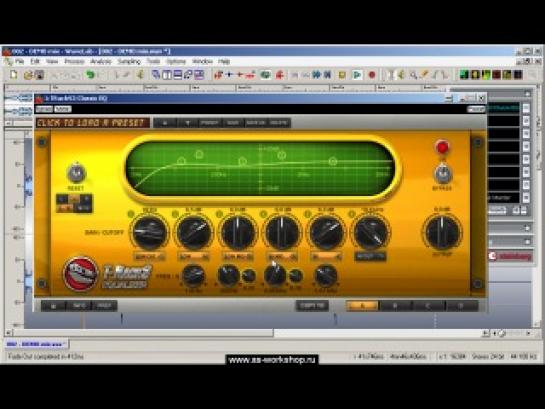Image resolution: width=545 pixels, height=409 pixels.
Task: Toggle the high cut band enable LED
Action: (x=352, y=214)
